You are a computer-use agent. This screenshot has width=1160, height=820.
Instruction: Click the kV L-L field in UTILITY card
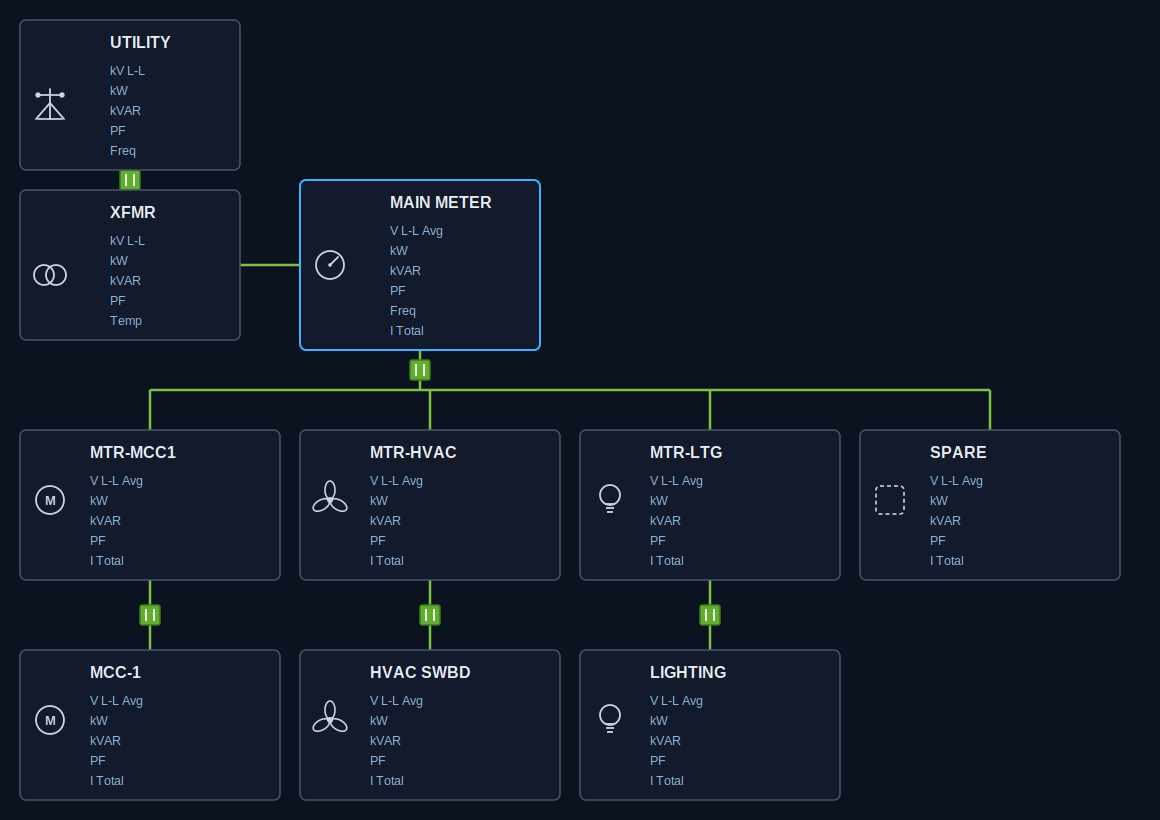(x=127, y=71)
